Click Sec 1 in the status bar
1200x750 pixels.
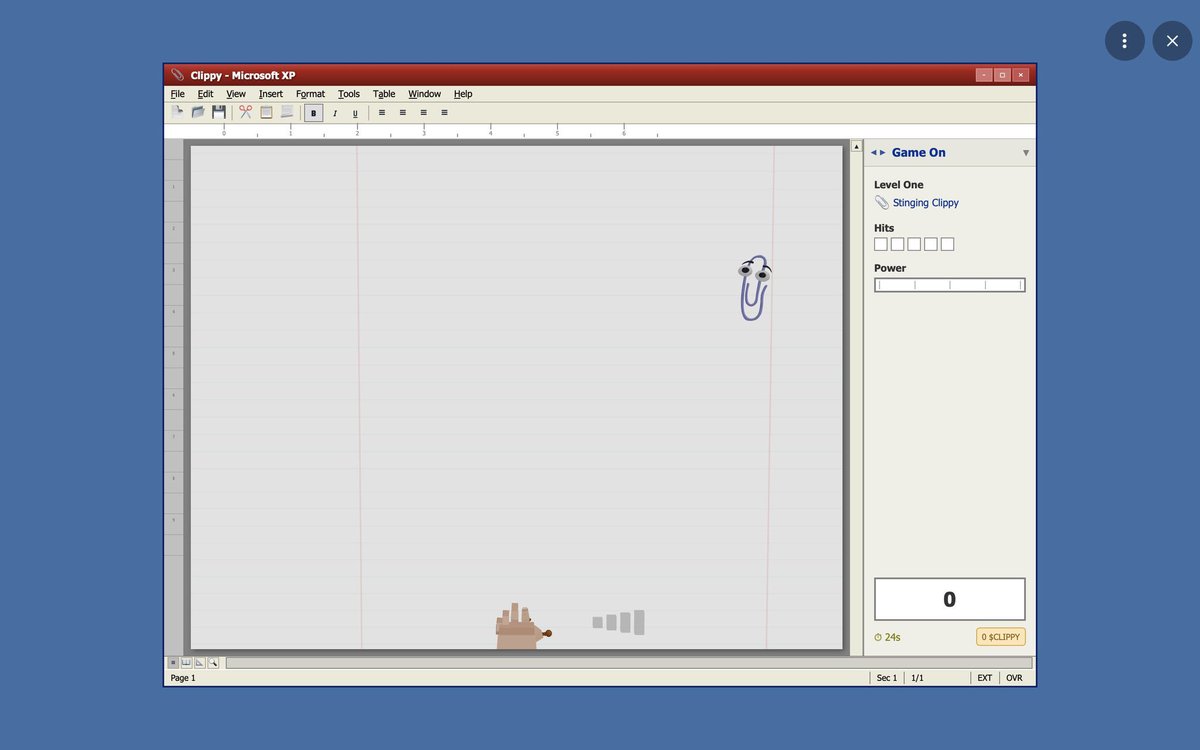(x=887, y=678)
